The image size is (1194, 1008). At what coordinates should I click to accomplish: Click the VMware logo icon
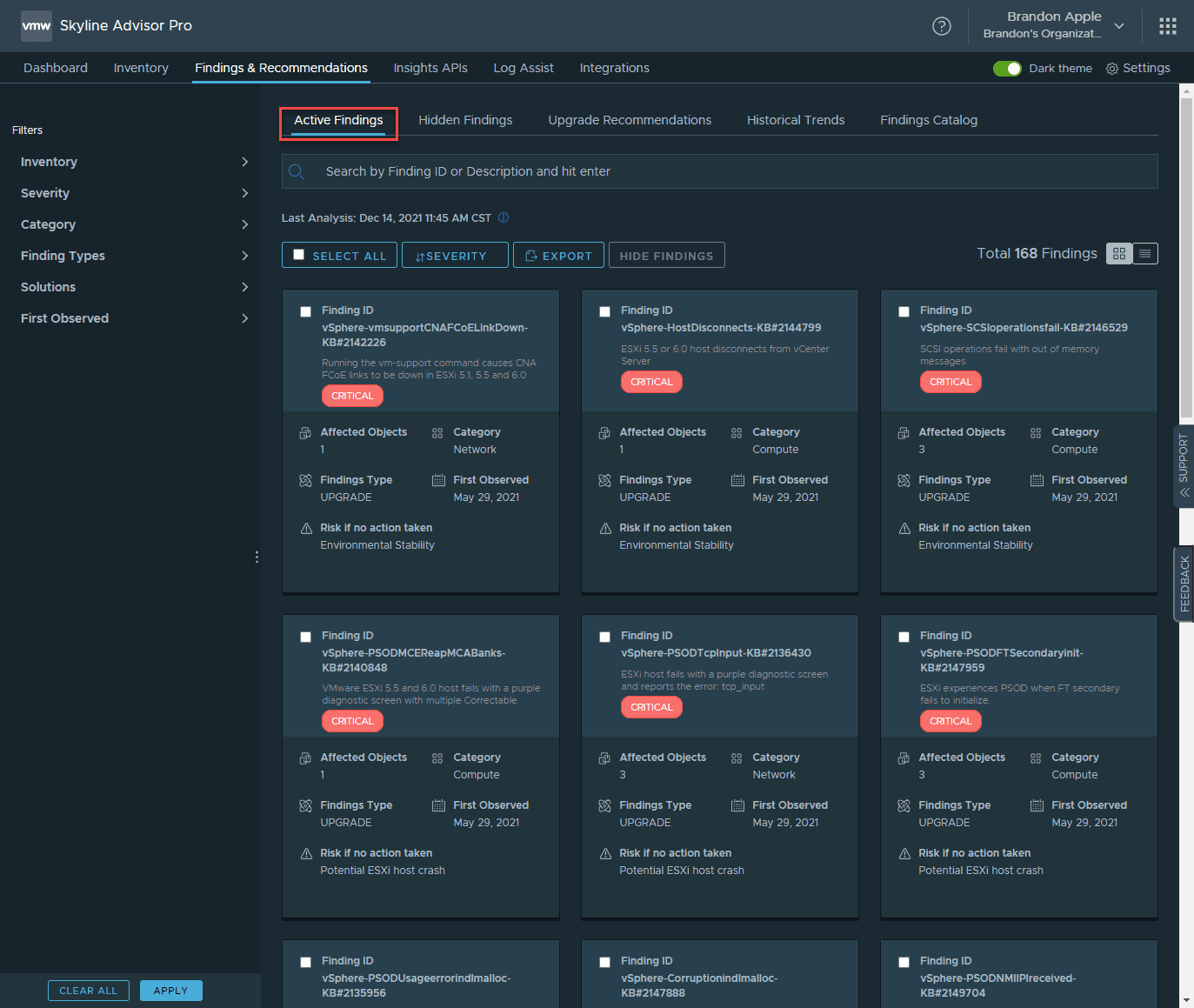(x=37, y=26)
